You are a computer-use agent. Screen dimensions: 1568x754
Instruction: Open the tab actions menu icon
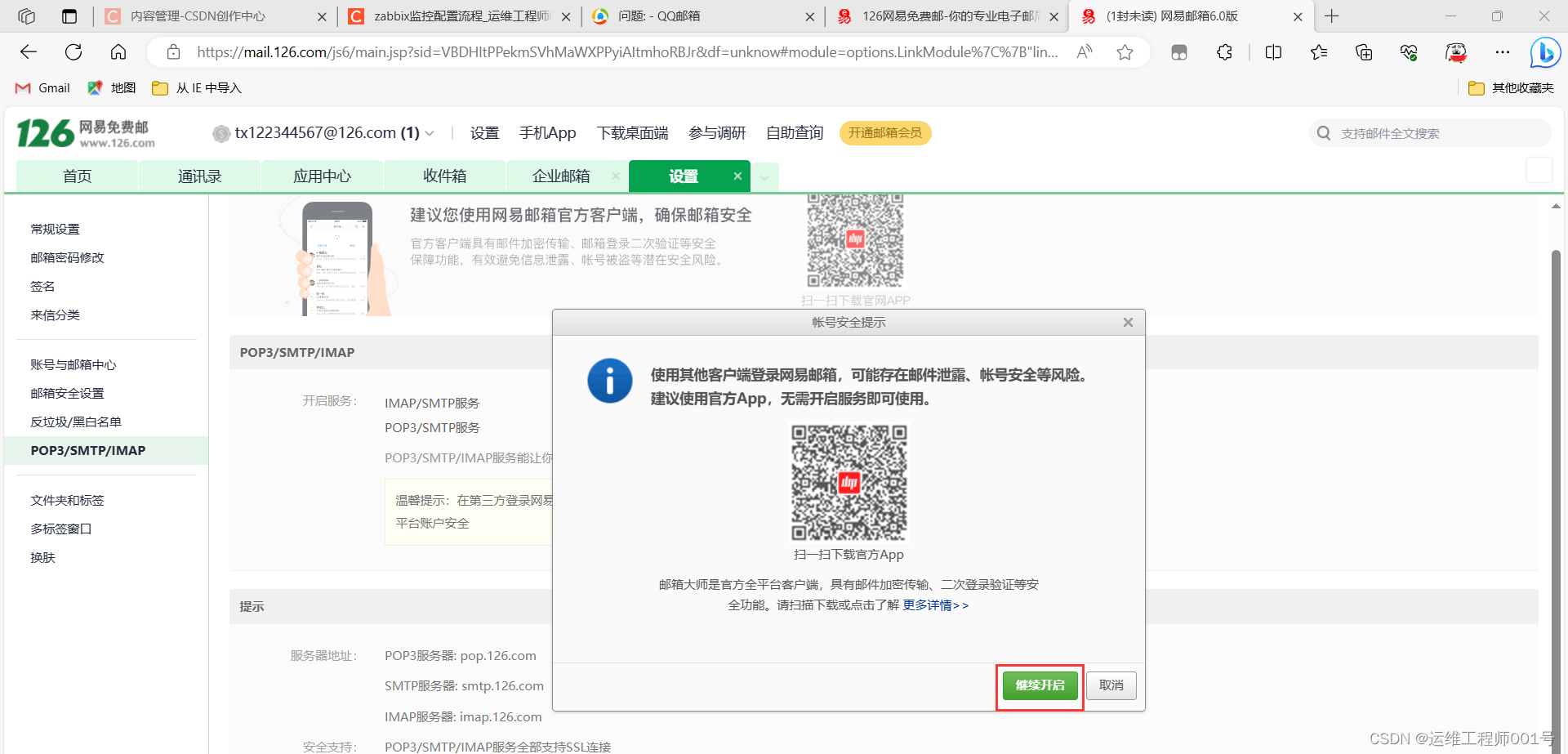tap(69, 16)
